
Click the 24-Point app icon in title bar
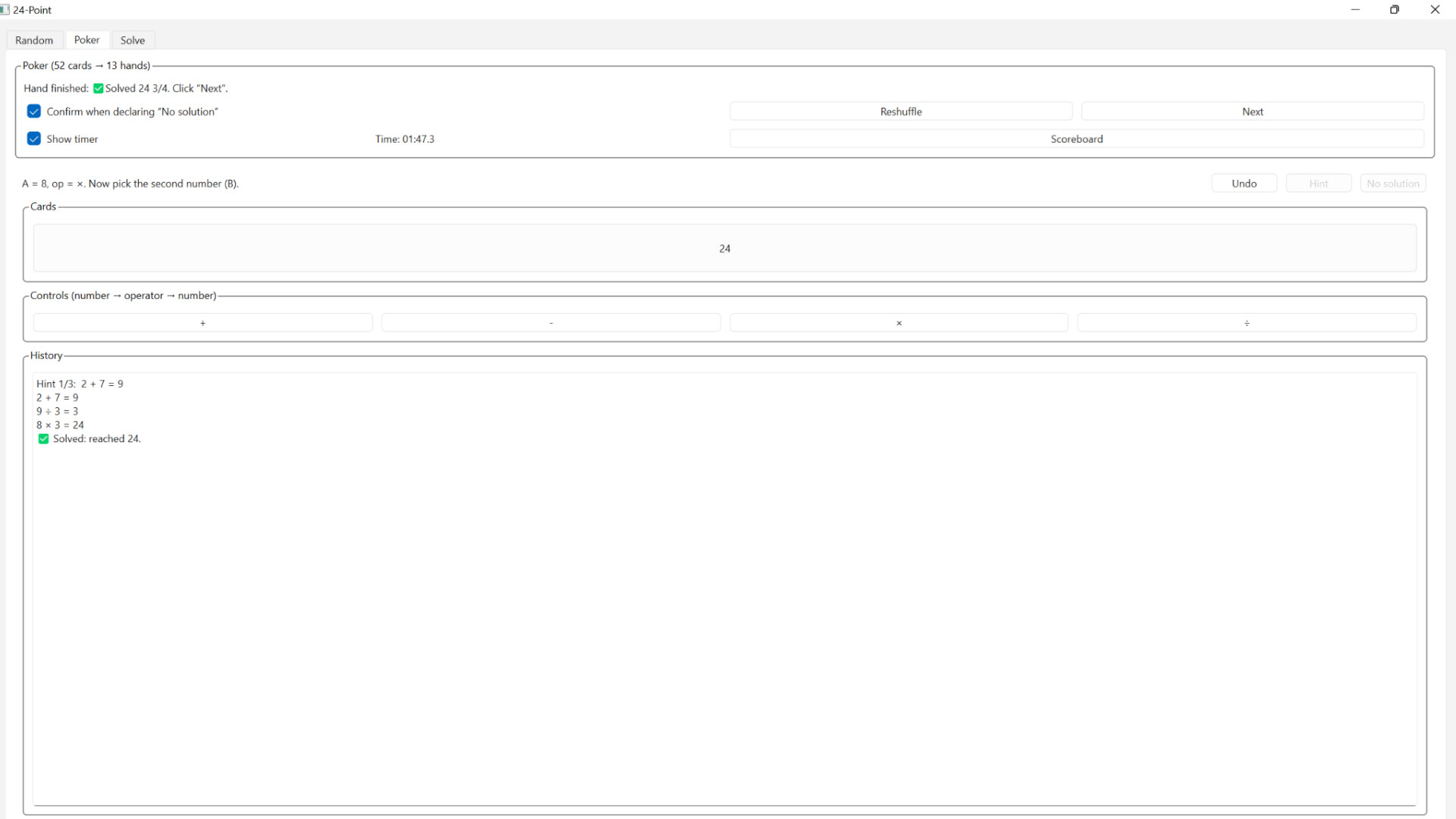5,10
